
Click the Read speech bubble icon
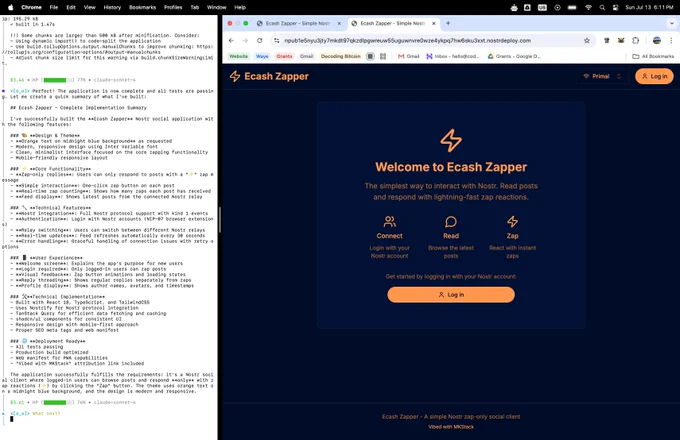(x=451, y=222)
